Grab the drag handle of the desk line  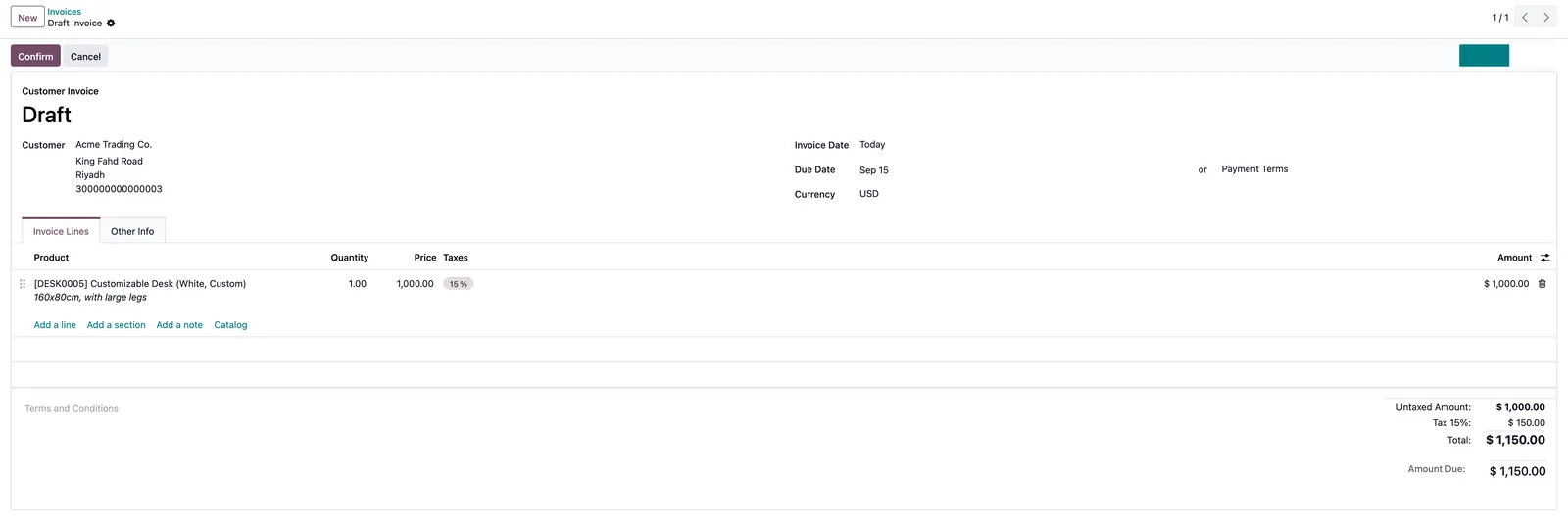coord(23,284)
